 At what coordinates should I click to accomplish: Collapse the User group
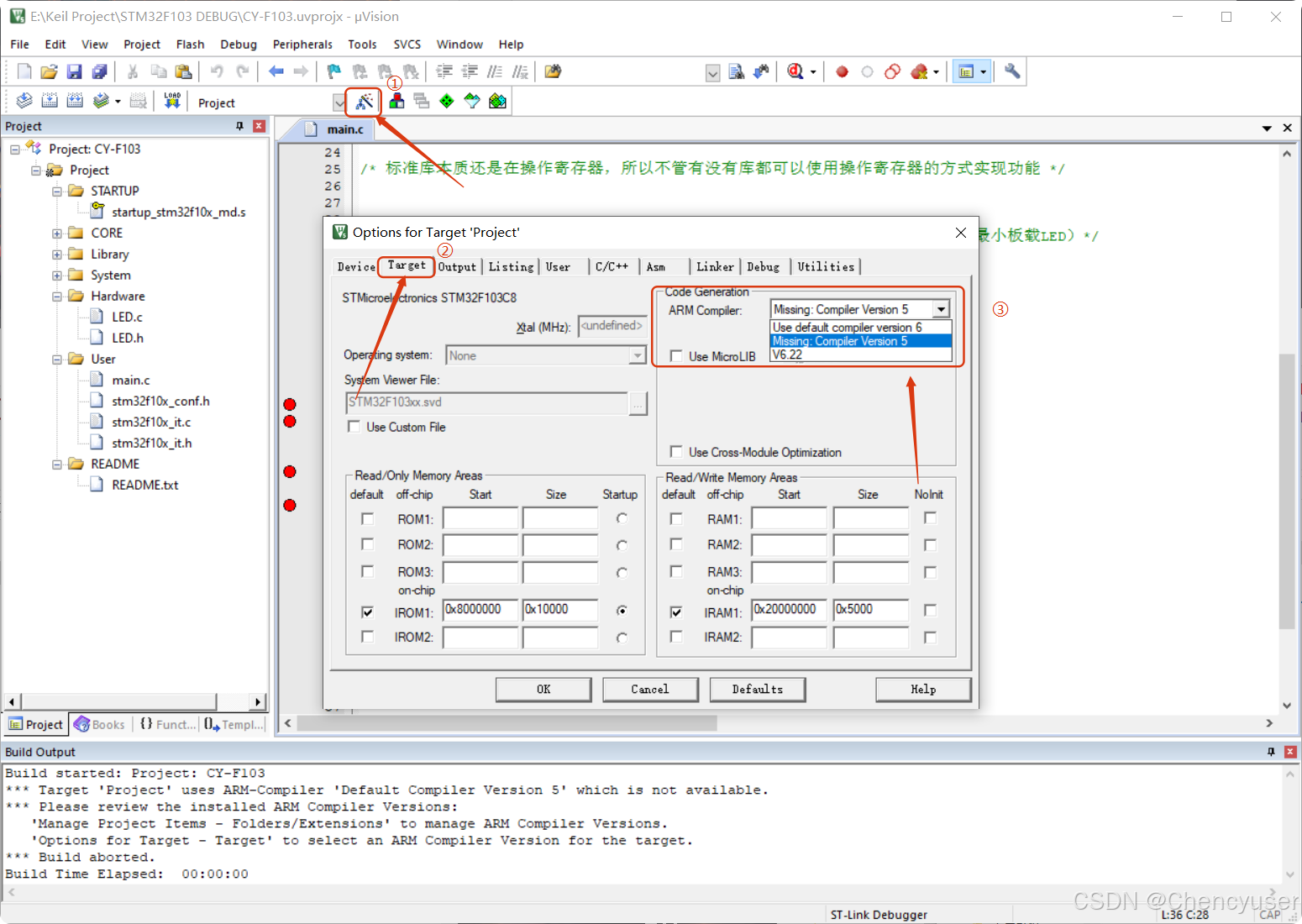[x=56, y=360]
